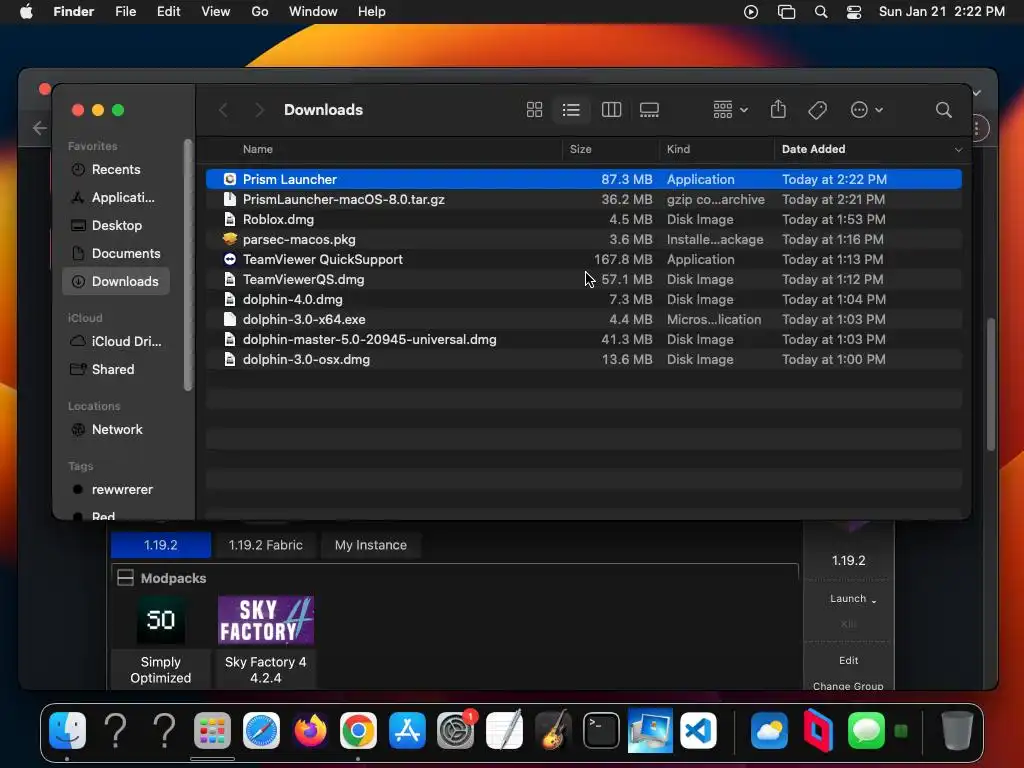1024x768 pixels.
Task: Open the Help menu
Action: (x=372, y=12)
